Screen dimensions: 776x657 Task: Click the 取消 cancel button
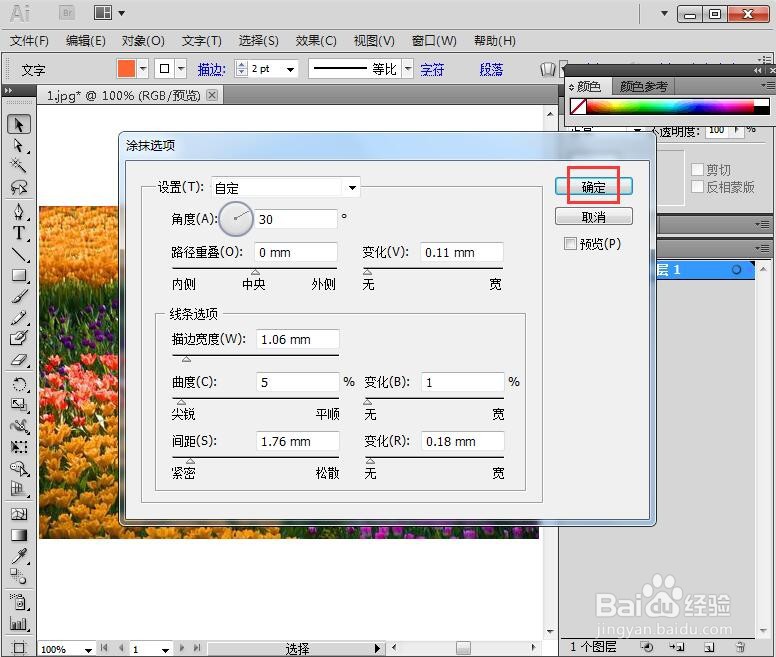(x=593, y=217)
